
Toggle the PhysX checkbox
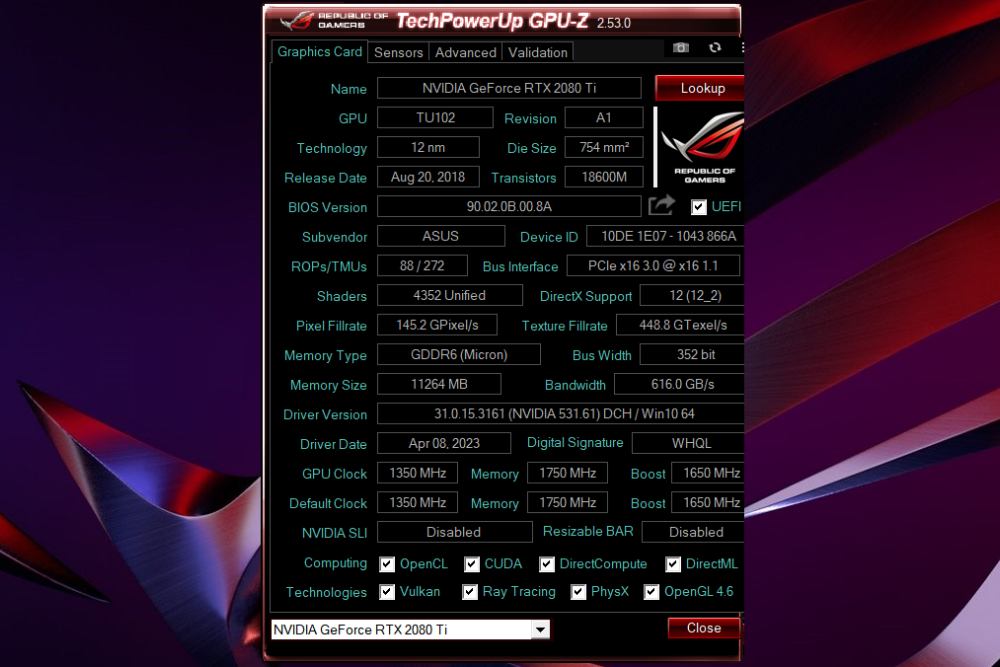click(578, 592)
